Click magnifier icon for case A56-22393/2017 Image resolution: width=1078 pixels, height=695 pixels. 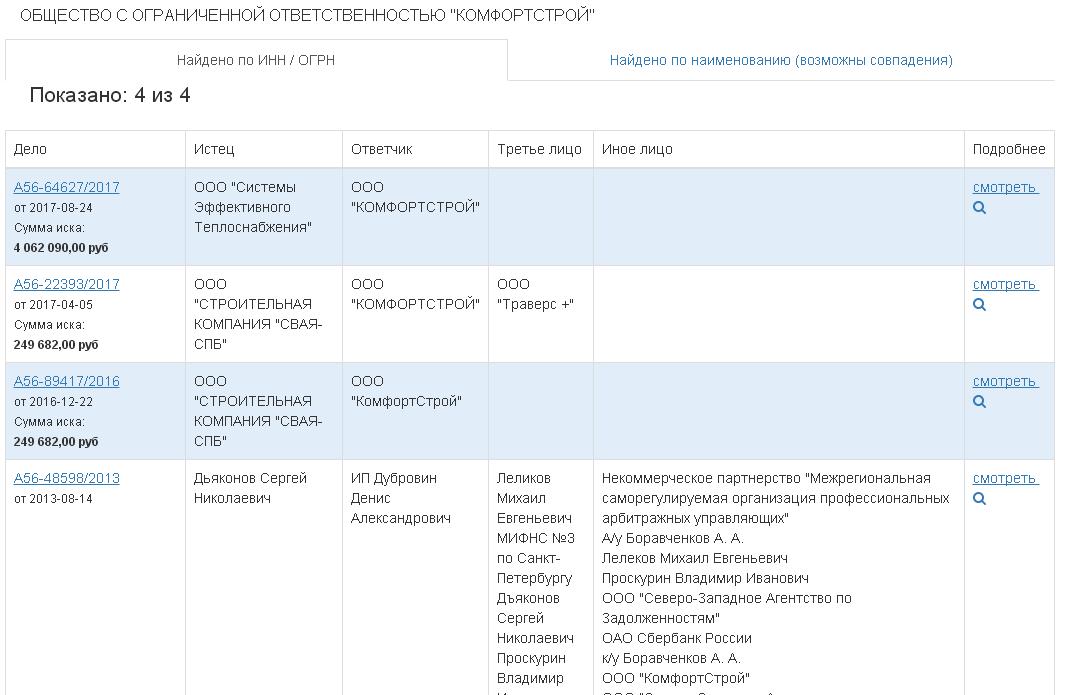coord(980,305)
